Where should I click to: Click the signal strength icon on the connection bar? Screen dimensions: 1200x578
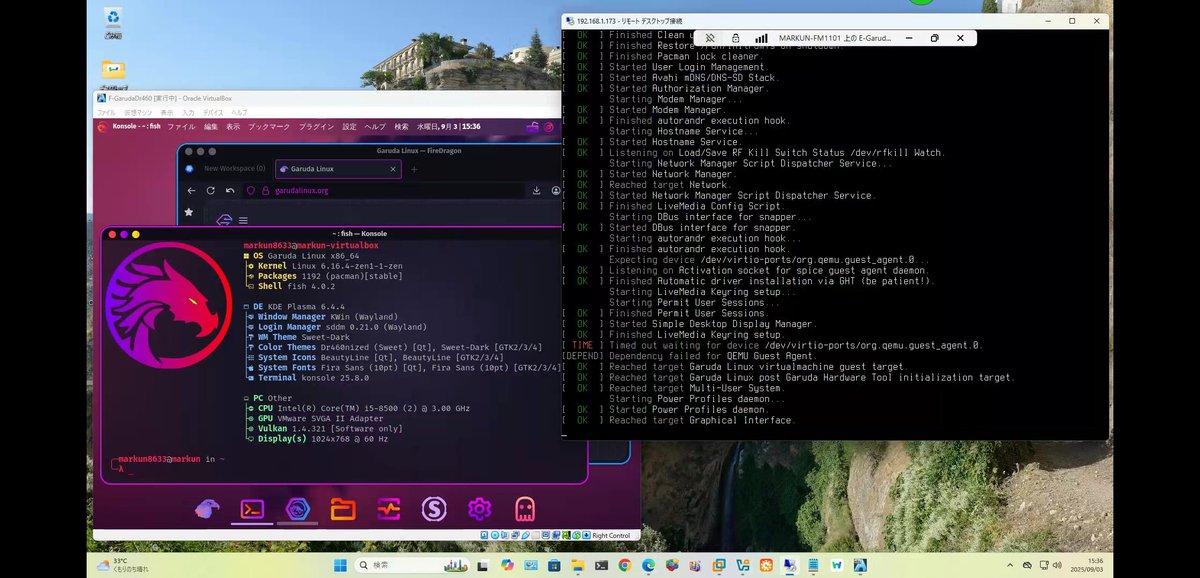(x=760, y=38)
